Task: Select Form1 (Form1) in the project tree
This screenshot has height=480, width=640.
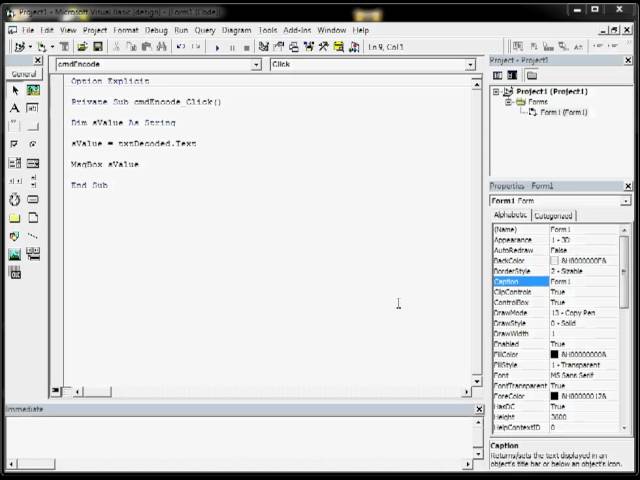Action: tap(563, 112)
